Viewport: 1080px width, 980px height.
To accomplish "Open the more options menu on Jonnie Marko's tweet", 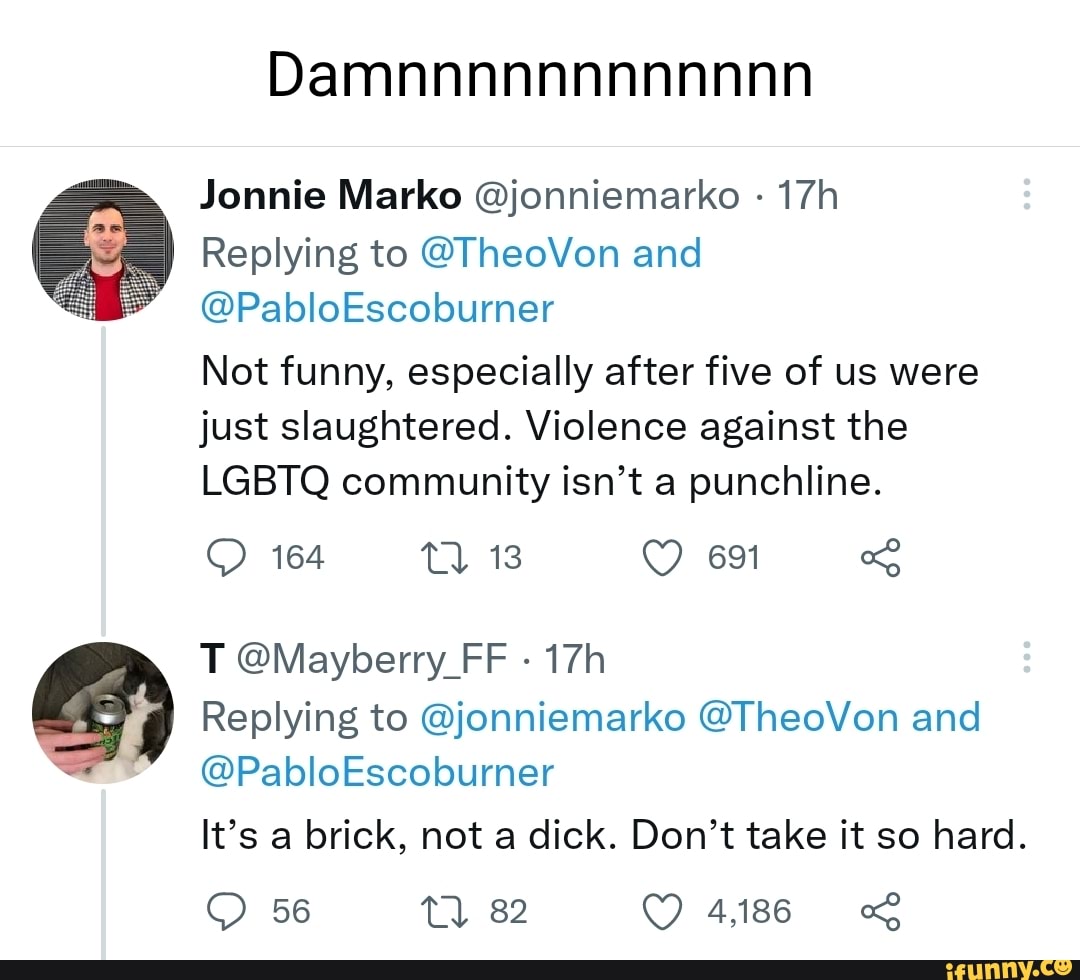I will 1026,196.
